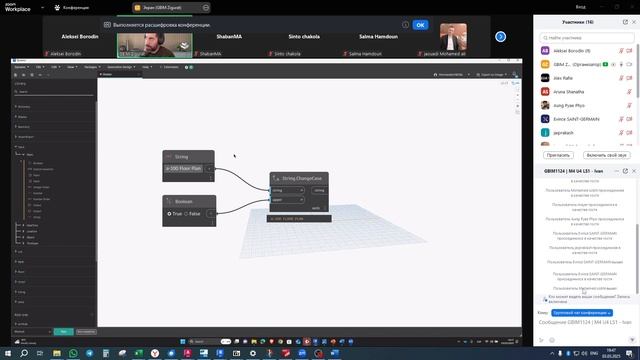Click the Dynamo notifications bell icon
The width and height of the screenshot is (640, 360).
coord(514,75)
